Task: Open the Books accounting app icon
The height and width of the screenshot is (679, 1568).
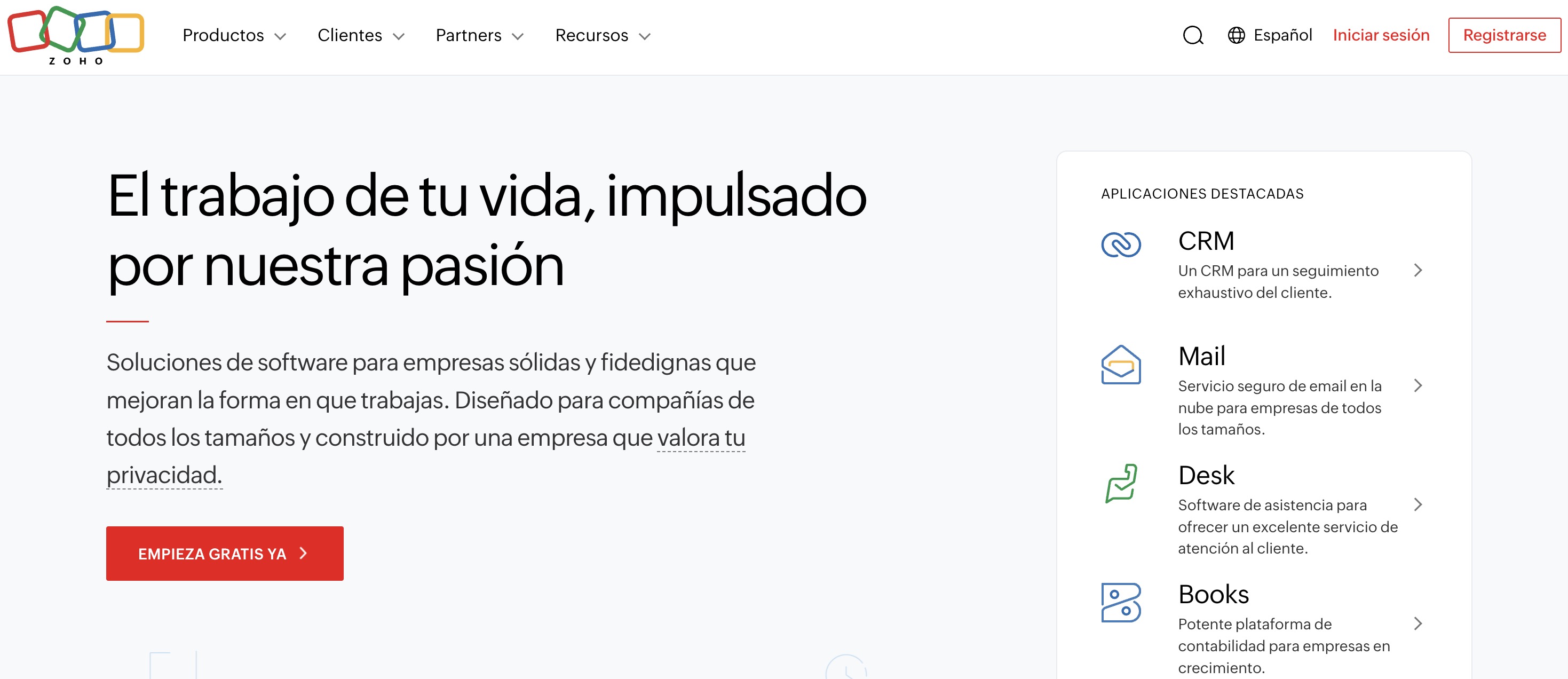Action: [1120, 603]
